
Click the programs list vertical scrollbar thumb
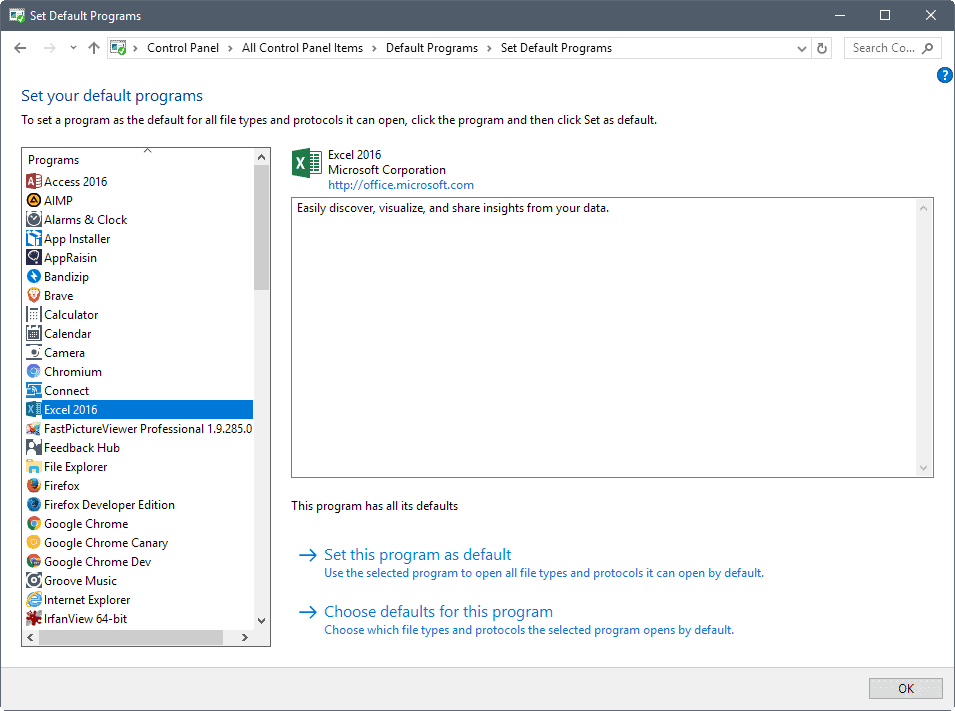tap(261, 227)
